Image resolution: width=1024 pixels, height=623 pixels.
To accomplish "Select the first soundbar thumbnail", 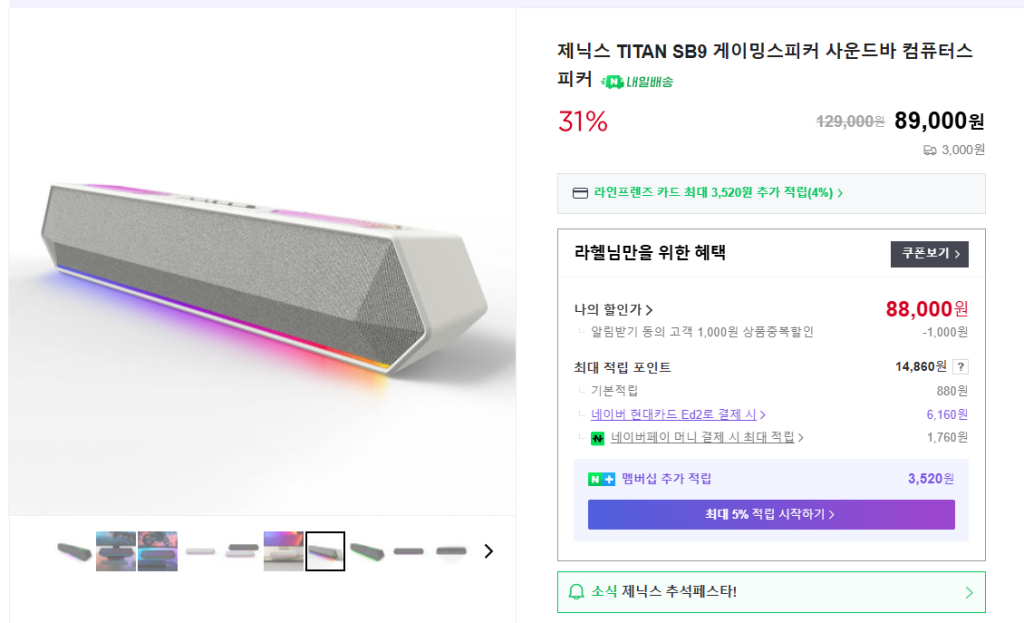I will click(x=75, y=551).
